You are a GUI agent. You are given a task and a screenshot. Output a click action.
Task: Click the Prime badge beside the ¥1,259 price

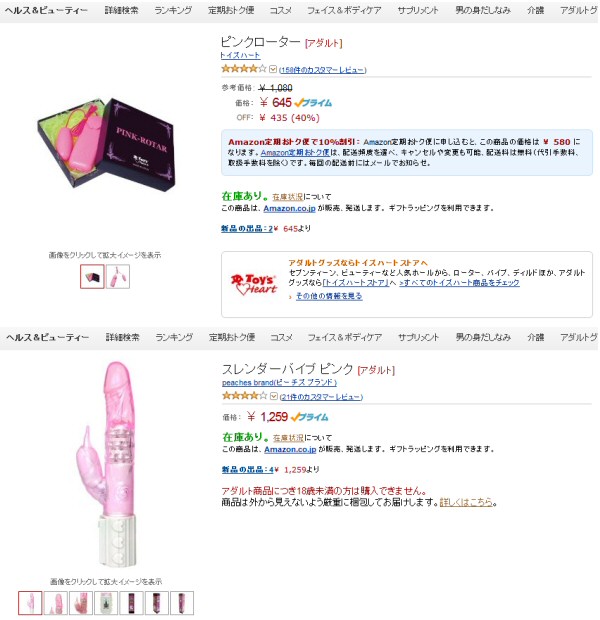[x=309, y=417]
